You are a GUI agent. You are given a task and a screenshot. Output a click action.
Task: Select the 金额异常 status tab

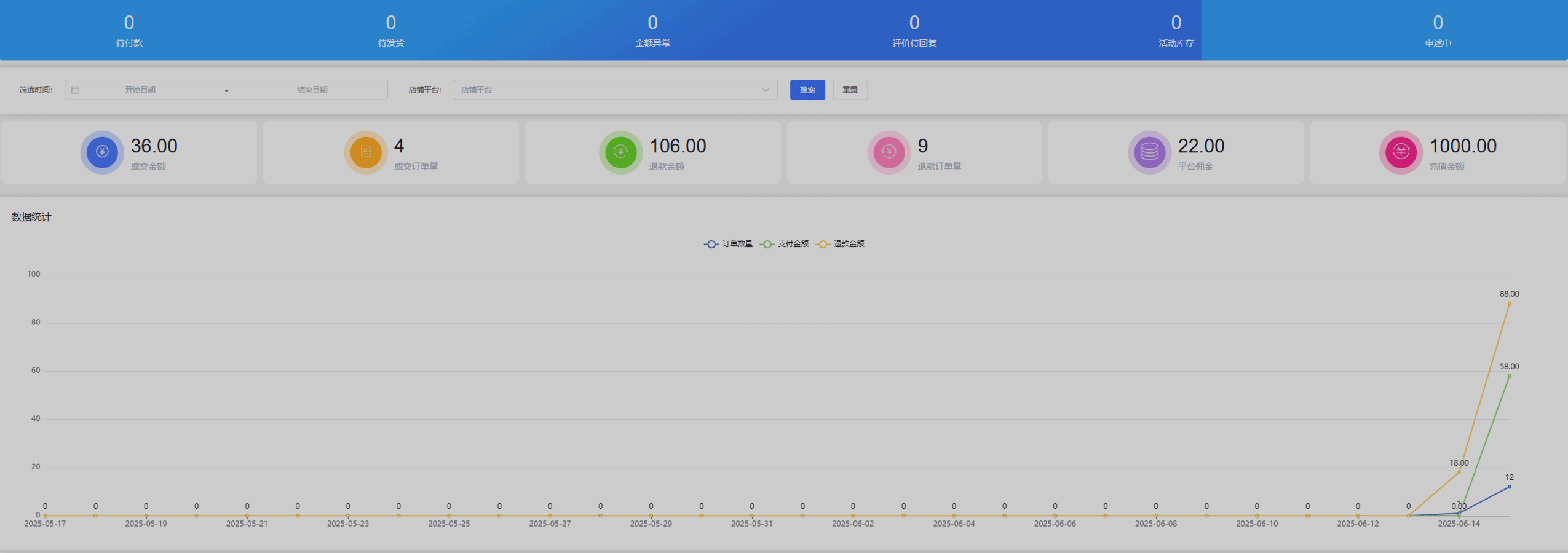[x=652, y=31]
